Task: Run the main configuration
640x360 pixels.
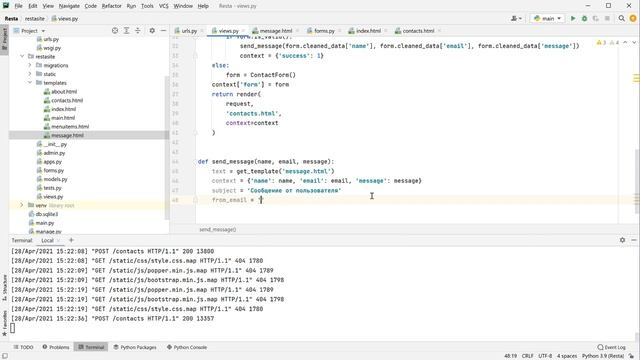Action: [x=573, y=18]
